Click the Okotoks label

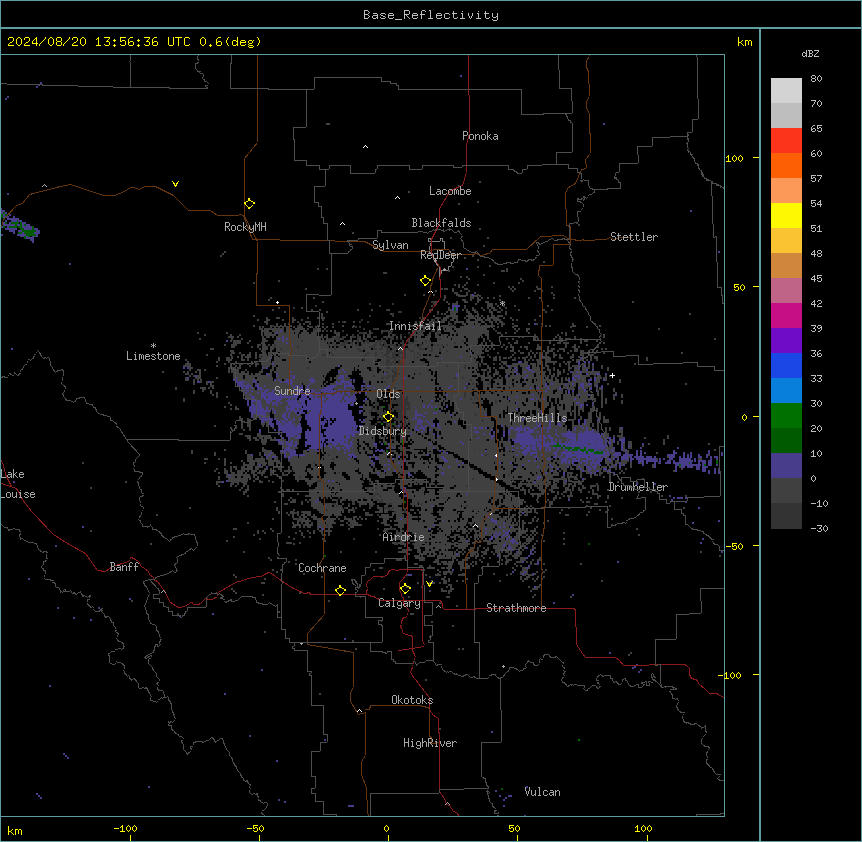tap(412, 700)
